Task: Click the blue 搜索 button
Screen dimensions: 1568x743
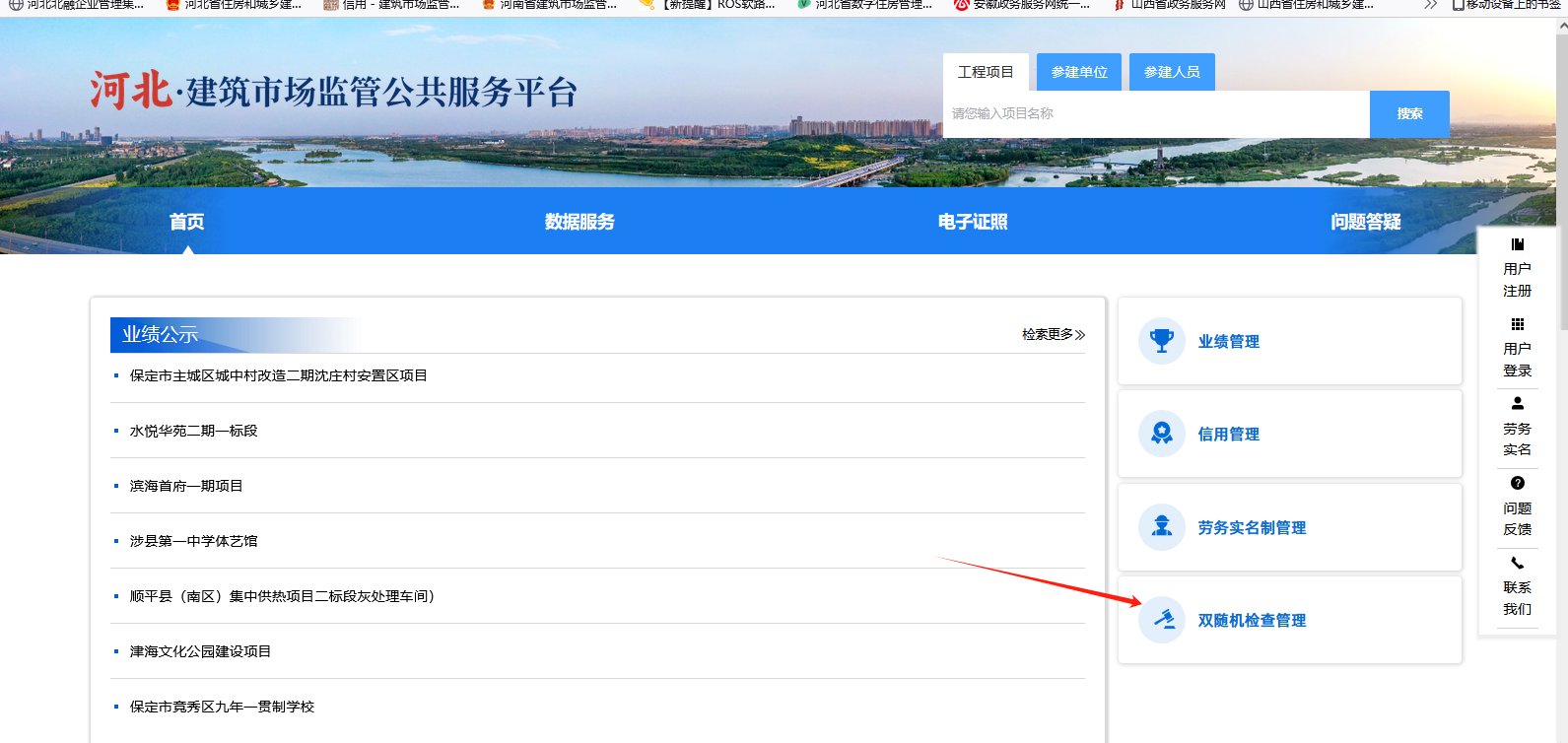Action: 1409,114
